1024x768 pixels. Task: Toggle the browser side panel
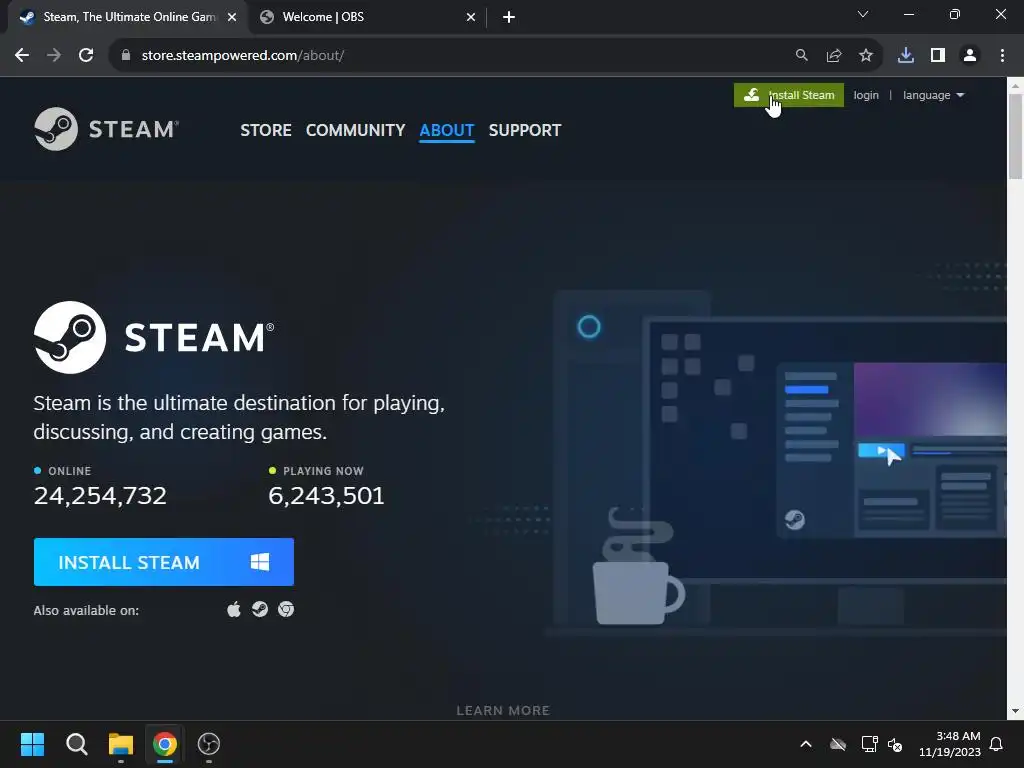click(938, 56)
